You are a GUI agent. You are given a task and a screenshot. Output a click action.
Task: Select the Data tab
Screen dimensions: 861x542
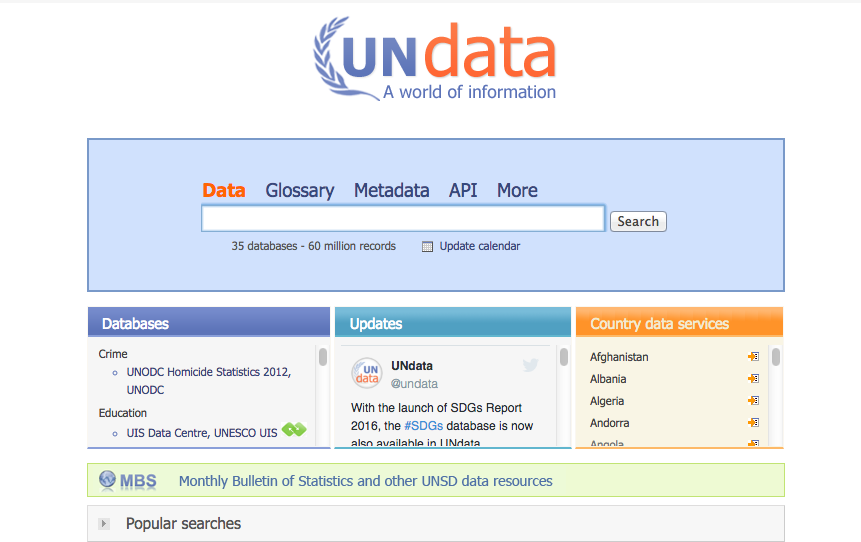pyautogui.click(x=223, y=190)
